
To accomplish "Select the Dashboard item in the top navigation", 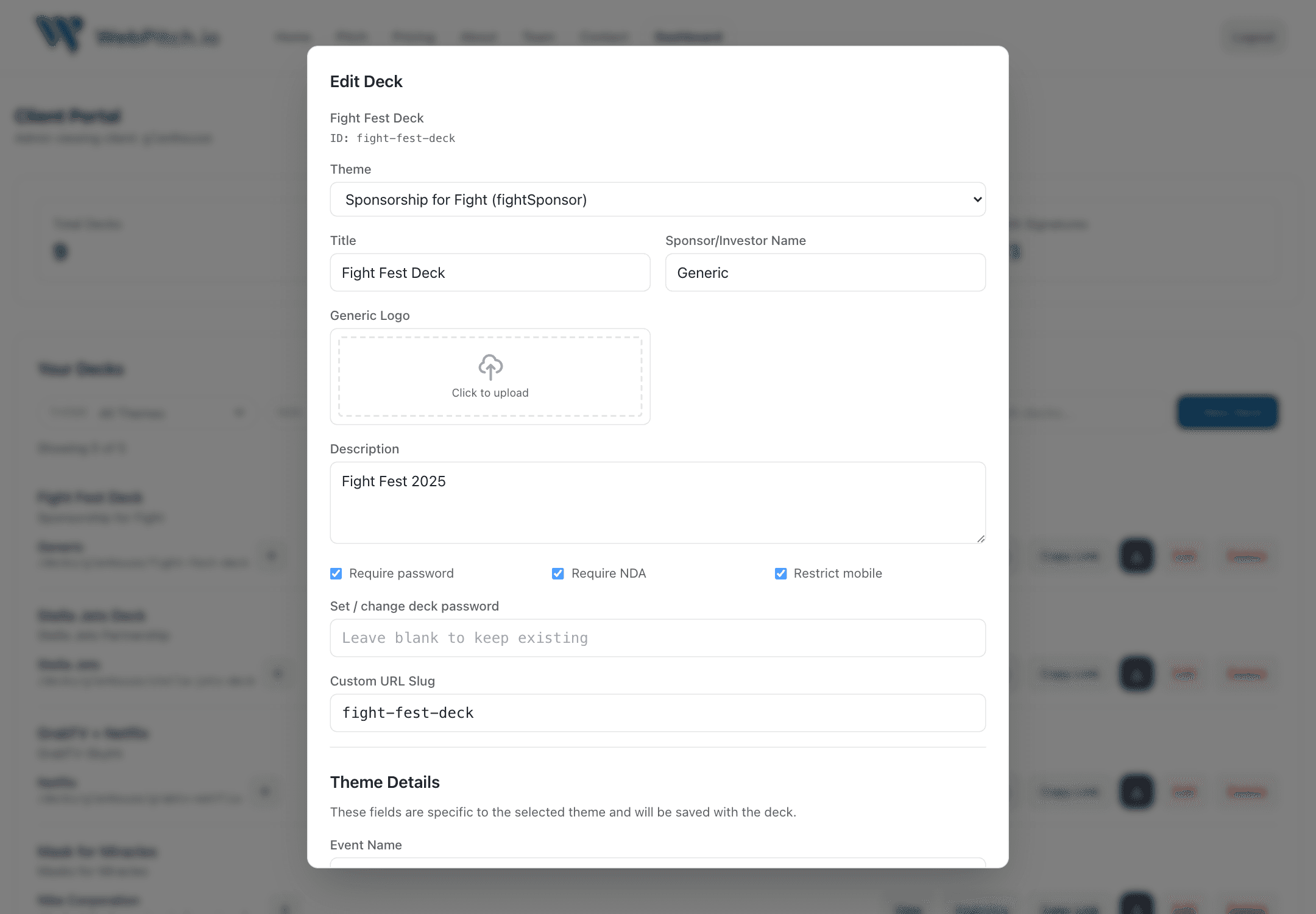I will pyautogui.click(x=688, y=37).
